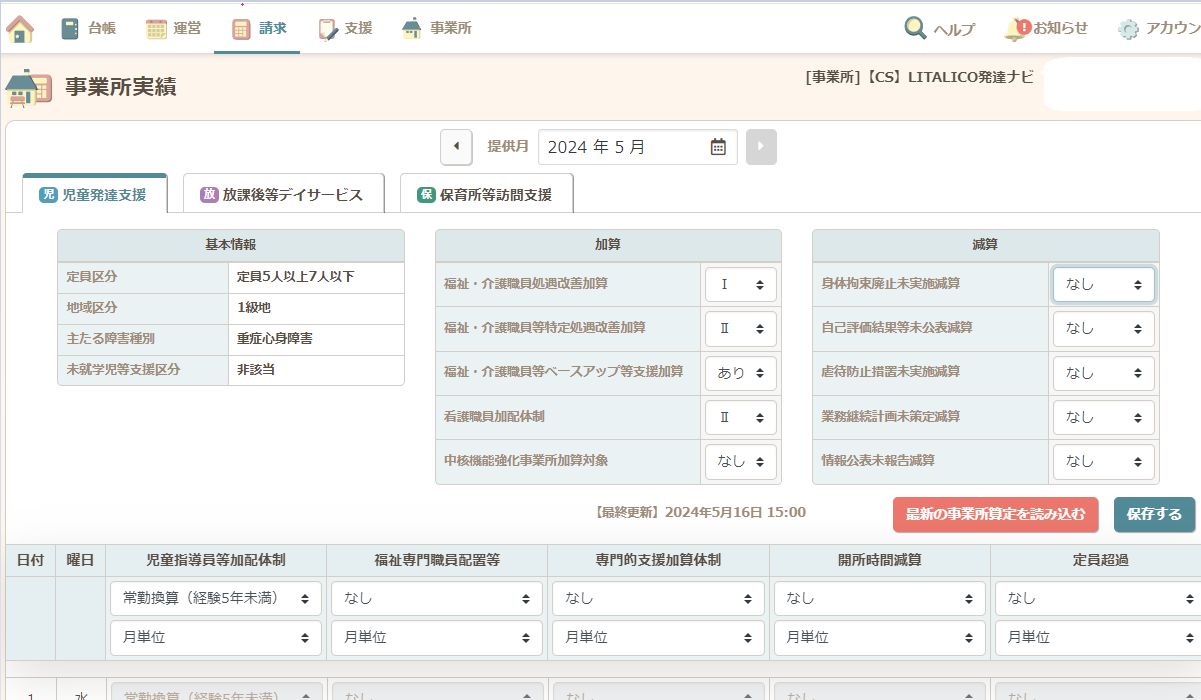Click 最新の事業所算定を読み込む button
This screenshot has height=700, width=1201.
pos(995,515)
